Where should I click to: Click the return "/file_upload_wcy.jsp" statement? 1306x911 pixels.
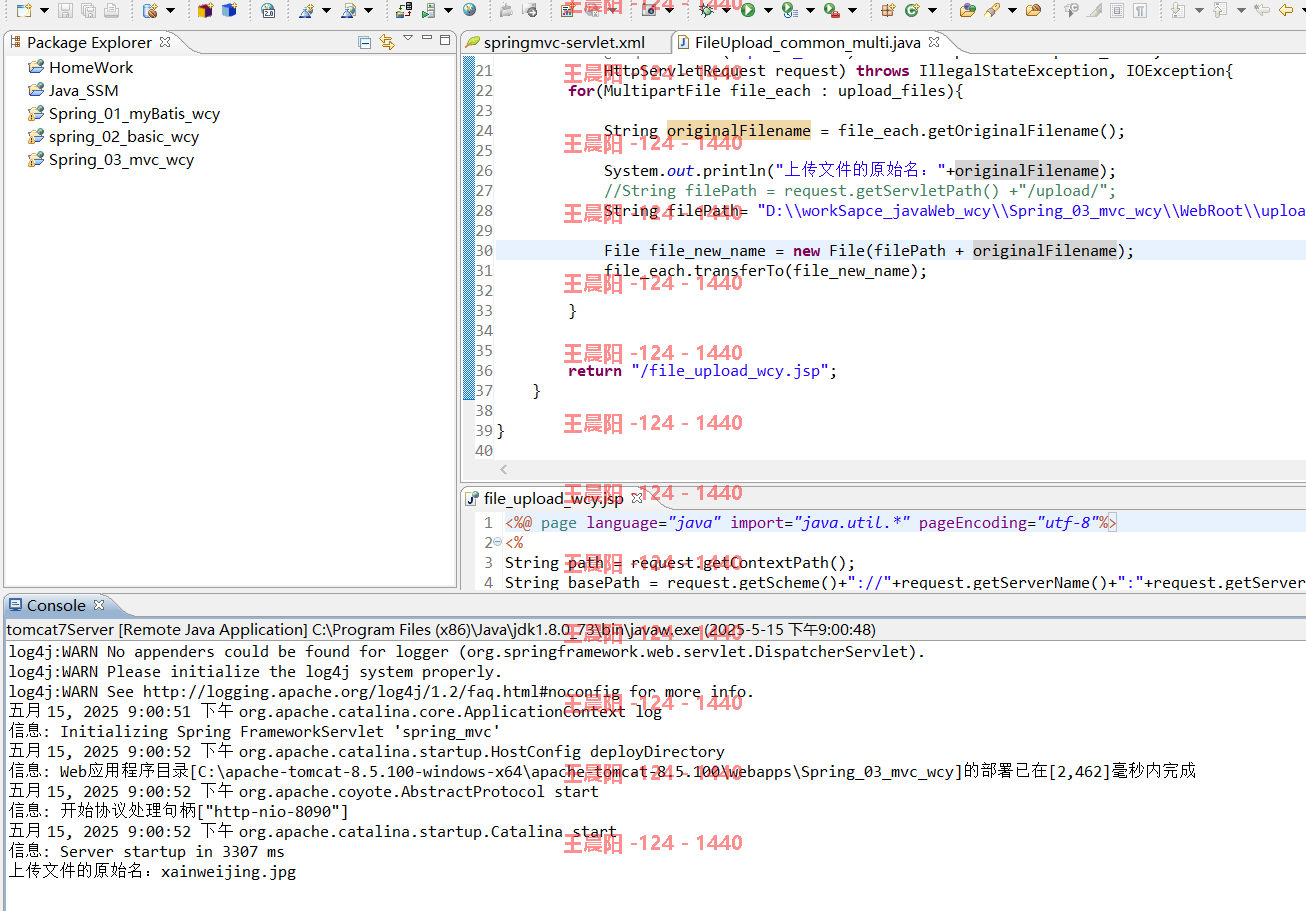702,371
